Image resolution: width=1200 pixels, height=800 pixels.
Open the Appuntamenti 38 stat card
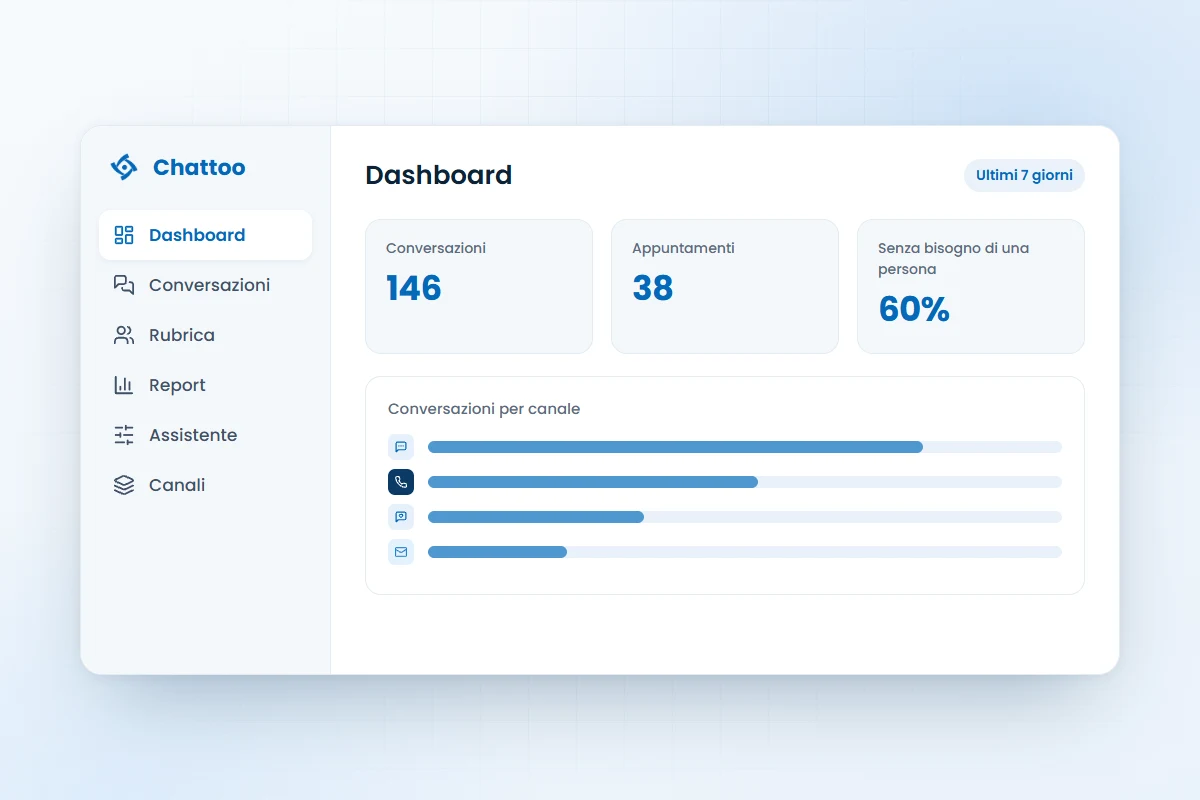[725, 286]
